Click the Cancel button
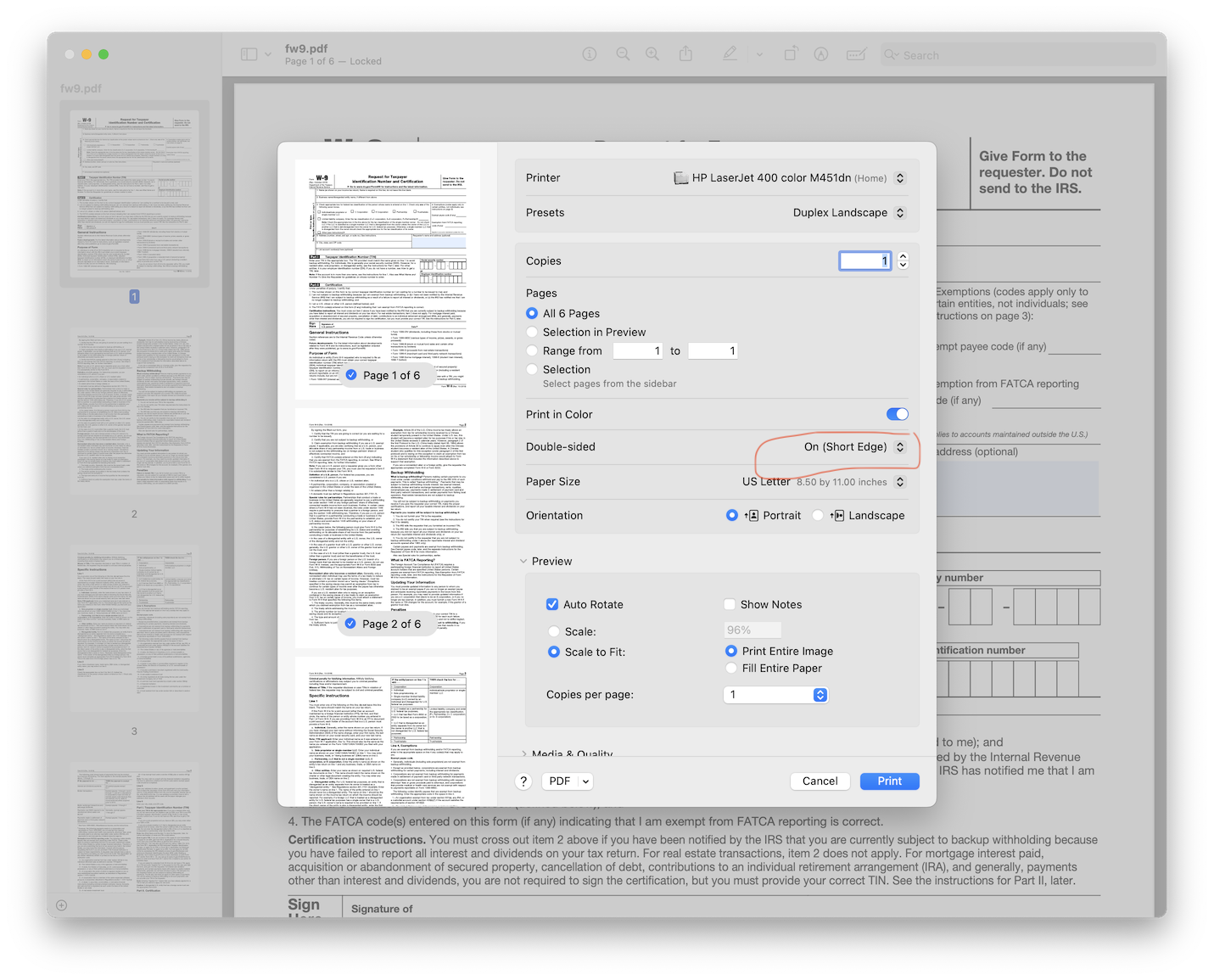The image size is (1214, 980). pos(820,781)
